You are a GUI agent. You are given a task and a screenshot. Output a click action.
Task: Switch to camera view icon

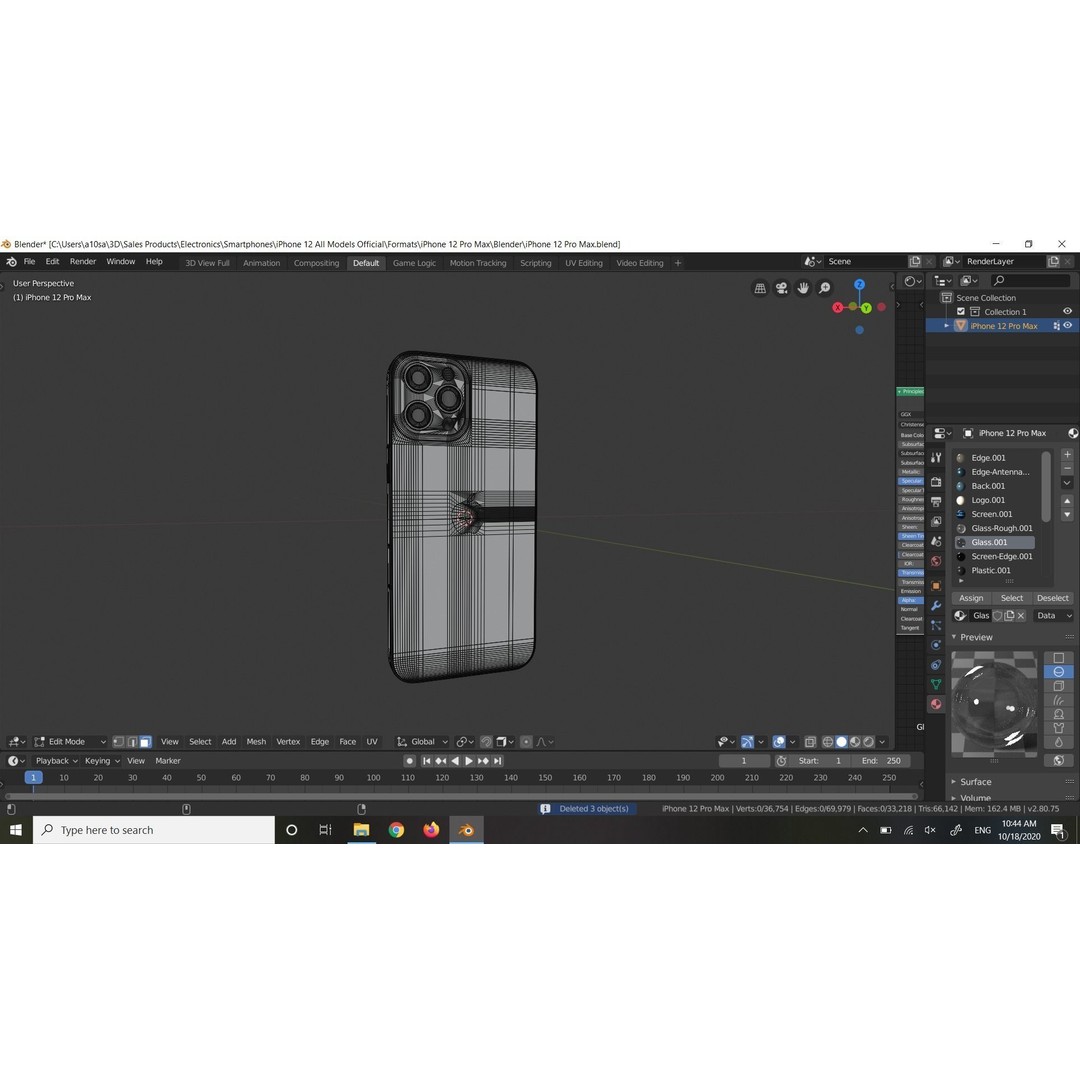(x=781, y=288)
